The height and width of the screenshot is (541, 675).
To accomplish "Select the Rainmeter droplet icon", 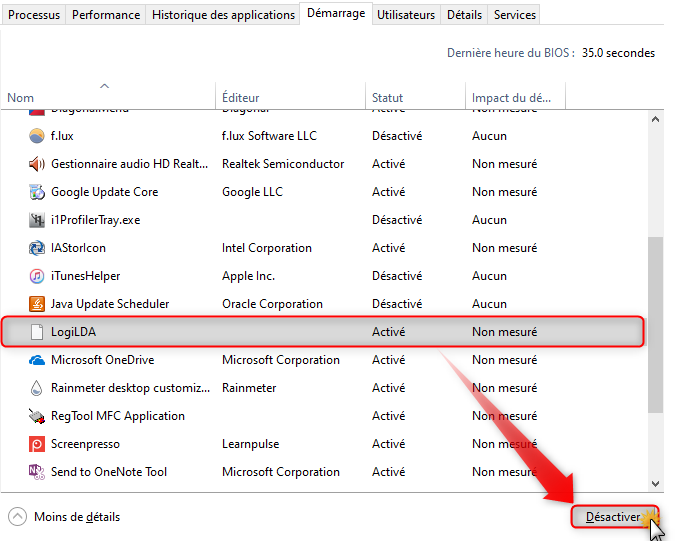I will (x=37, y=388).
